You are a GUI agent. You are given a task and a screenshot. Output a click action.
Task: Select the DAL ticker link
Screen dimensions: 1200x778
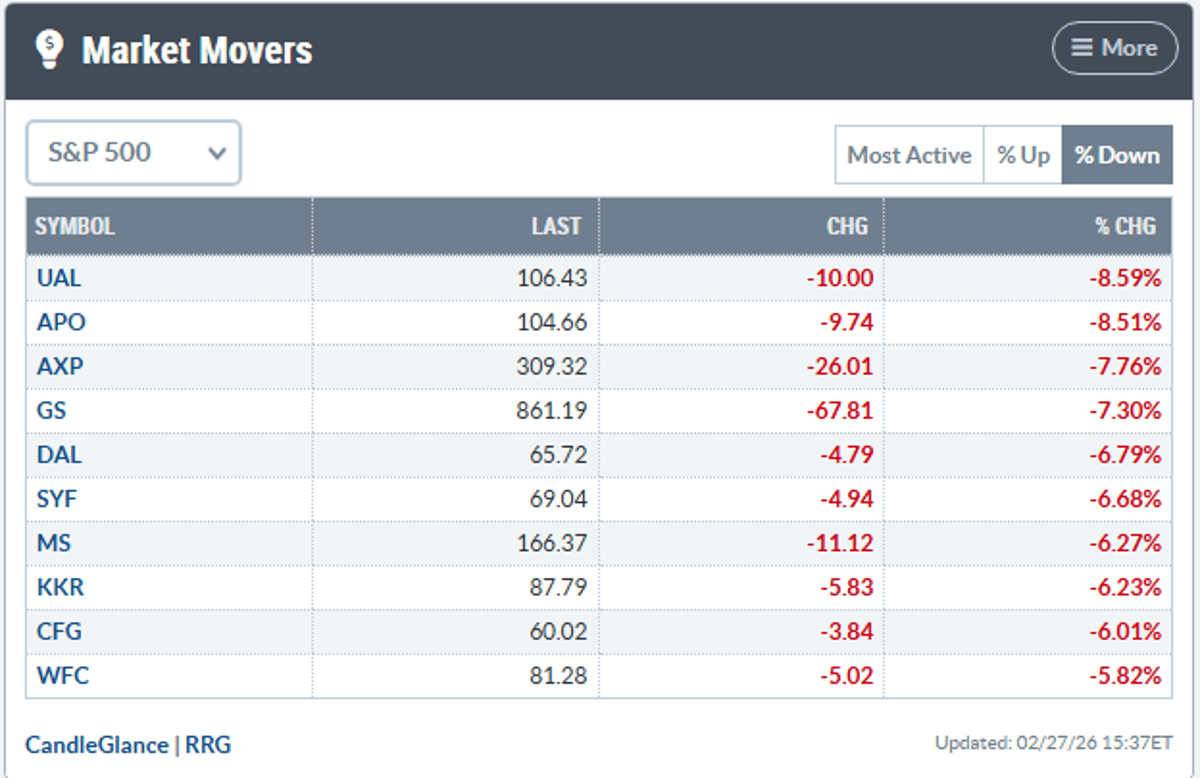pyautogui.click(x=59, y=454)
